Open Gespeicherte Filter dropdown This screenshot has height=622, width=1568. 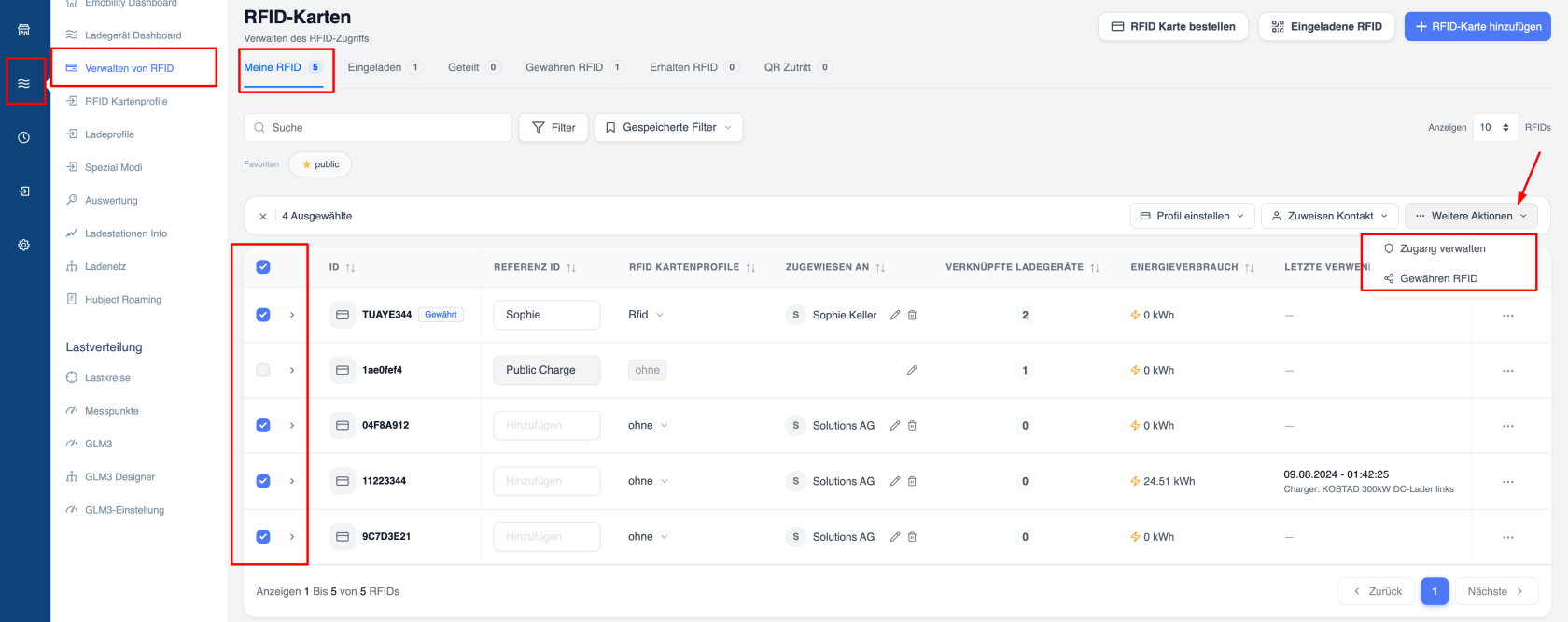point(668,128)
